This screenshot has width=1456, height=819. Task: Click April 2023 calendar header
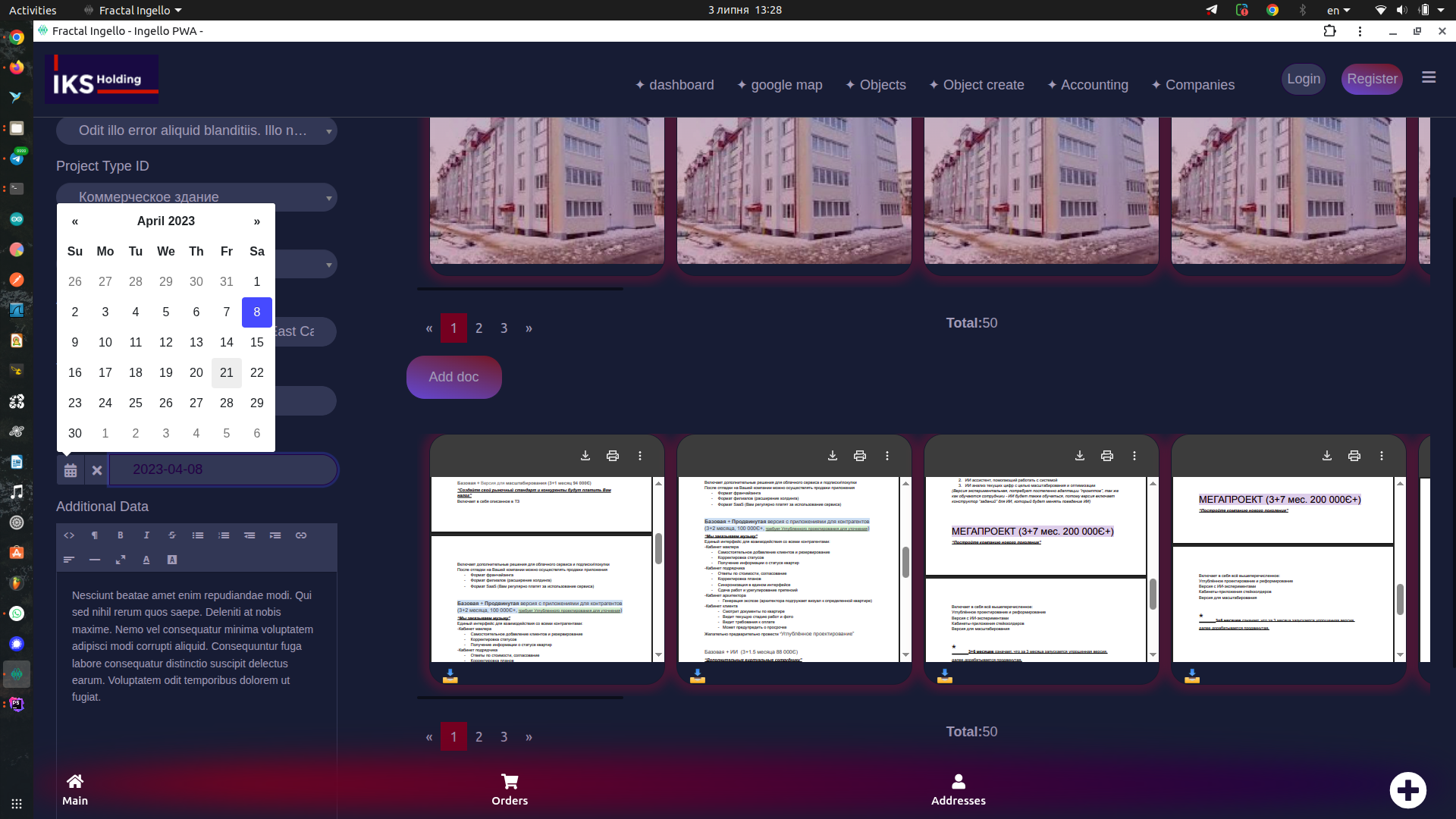click(166, 221)
